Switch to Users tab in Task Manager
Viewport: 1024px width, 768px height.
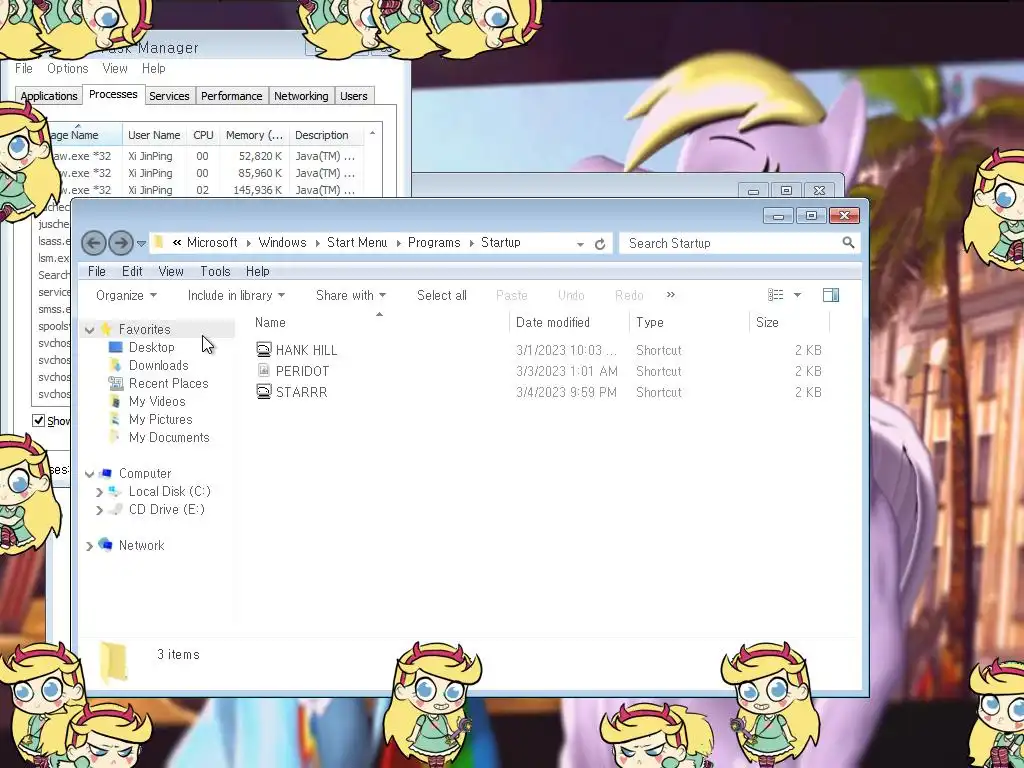pyautogui.click(x=353, y=96)
